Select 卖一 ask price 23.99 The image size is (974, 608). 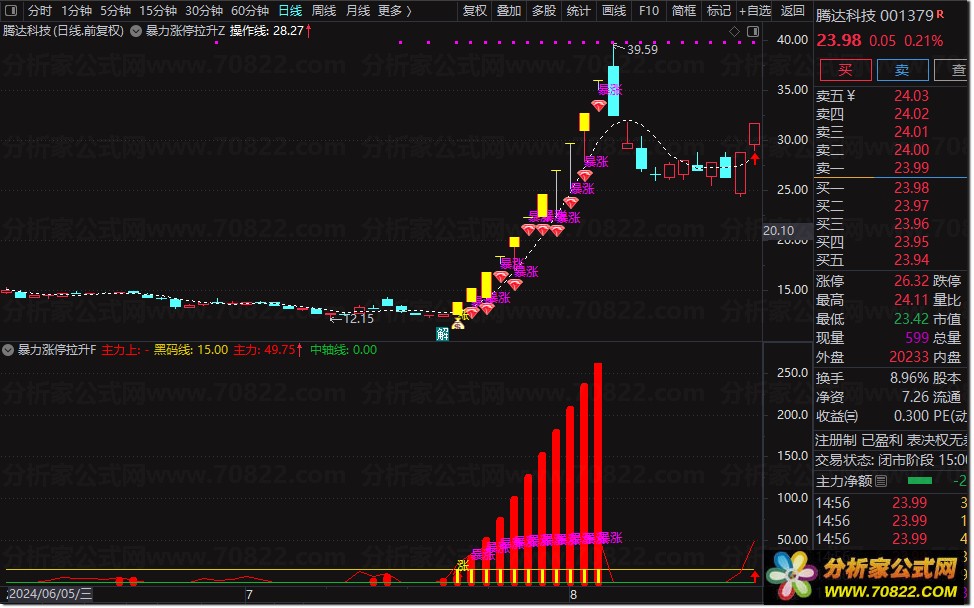pos(911,168)
